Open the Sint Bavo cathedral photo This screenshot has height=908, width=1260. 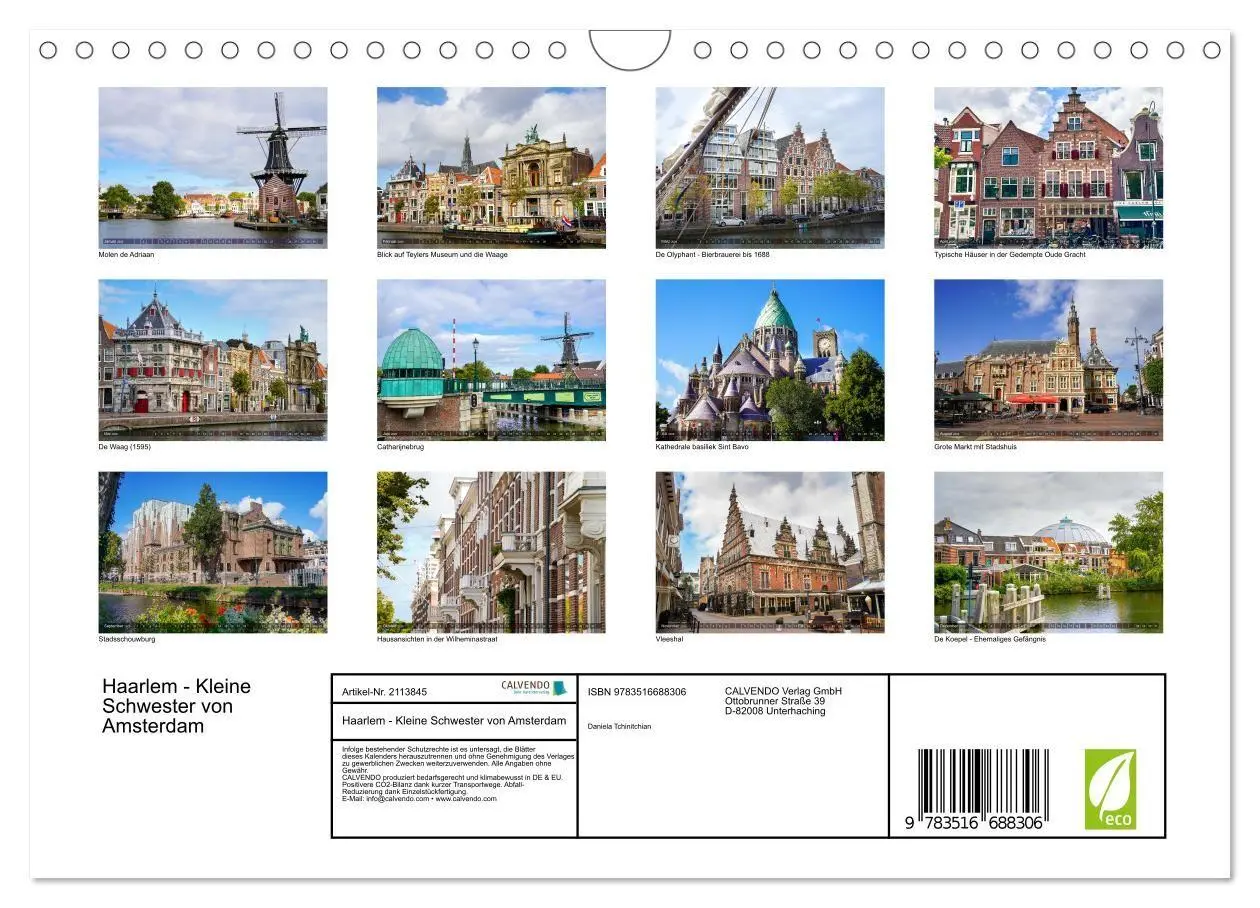tap(770, 360)
